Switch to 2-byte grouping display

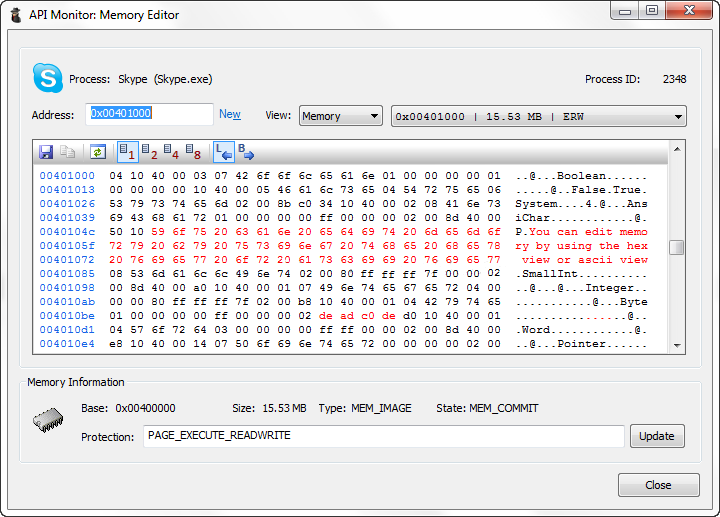[150, 152]
